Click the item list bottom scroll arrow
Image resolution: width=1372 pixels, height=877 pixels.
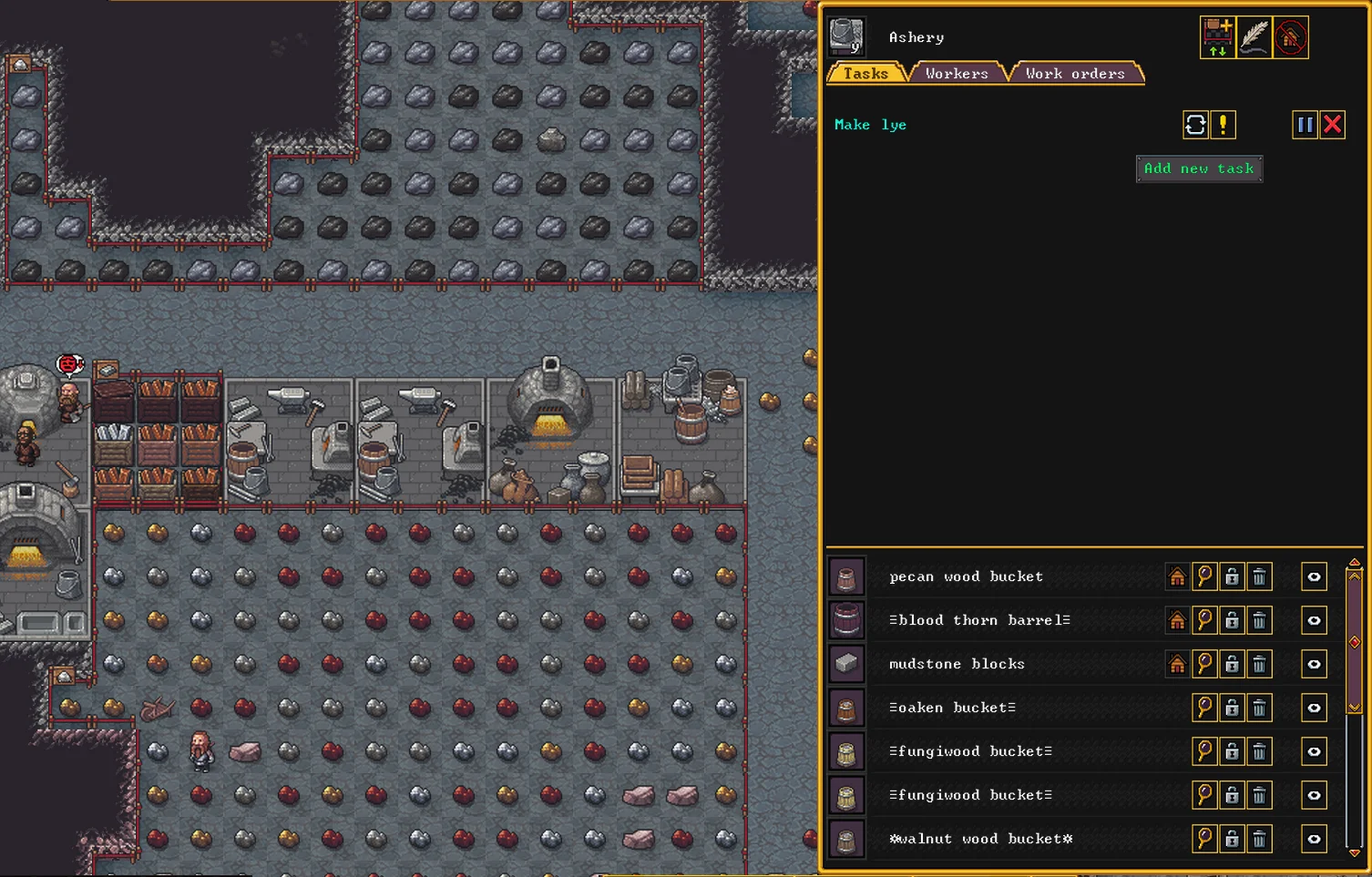coord(1355,852)
